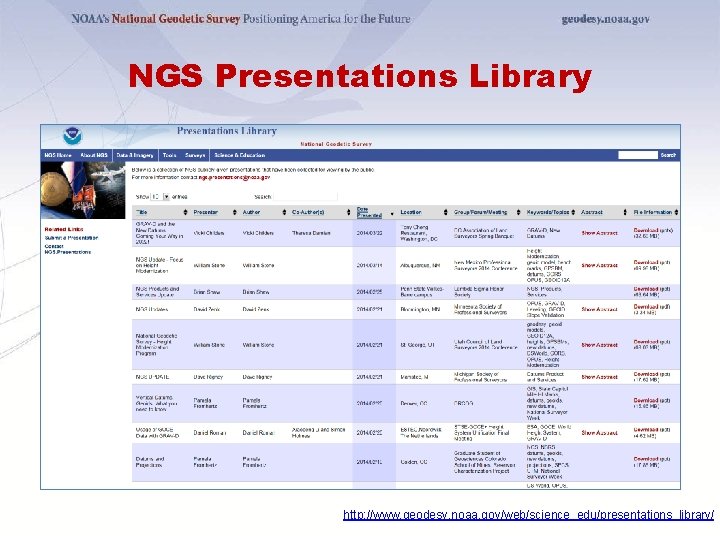Download the Daniel Roman presentation file
Screen dimensions: 720x540
646,430
